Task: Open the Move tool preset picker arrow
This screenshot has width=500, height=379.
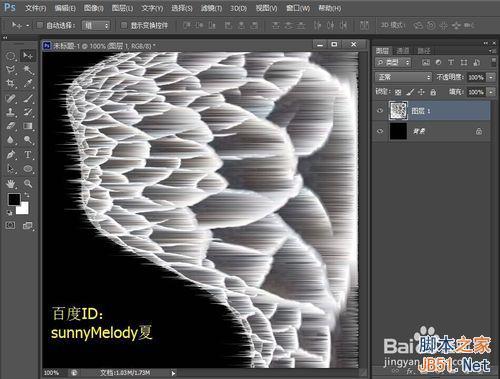Action: click(x=28, y=25)
